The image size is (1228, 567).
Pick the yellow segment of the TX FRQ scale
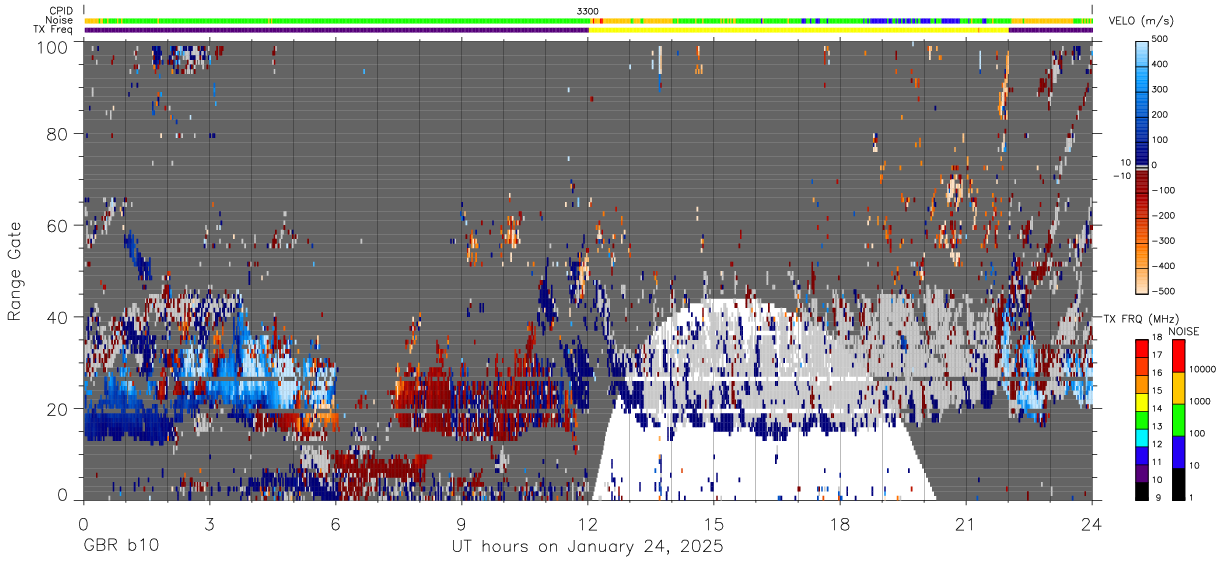[x=1142, y=402]
